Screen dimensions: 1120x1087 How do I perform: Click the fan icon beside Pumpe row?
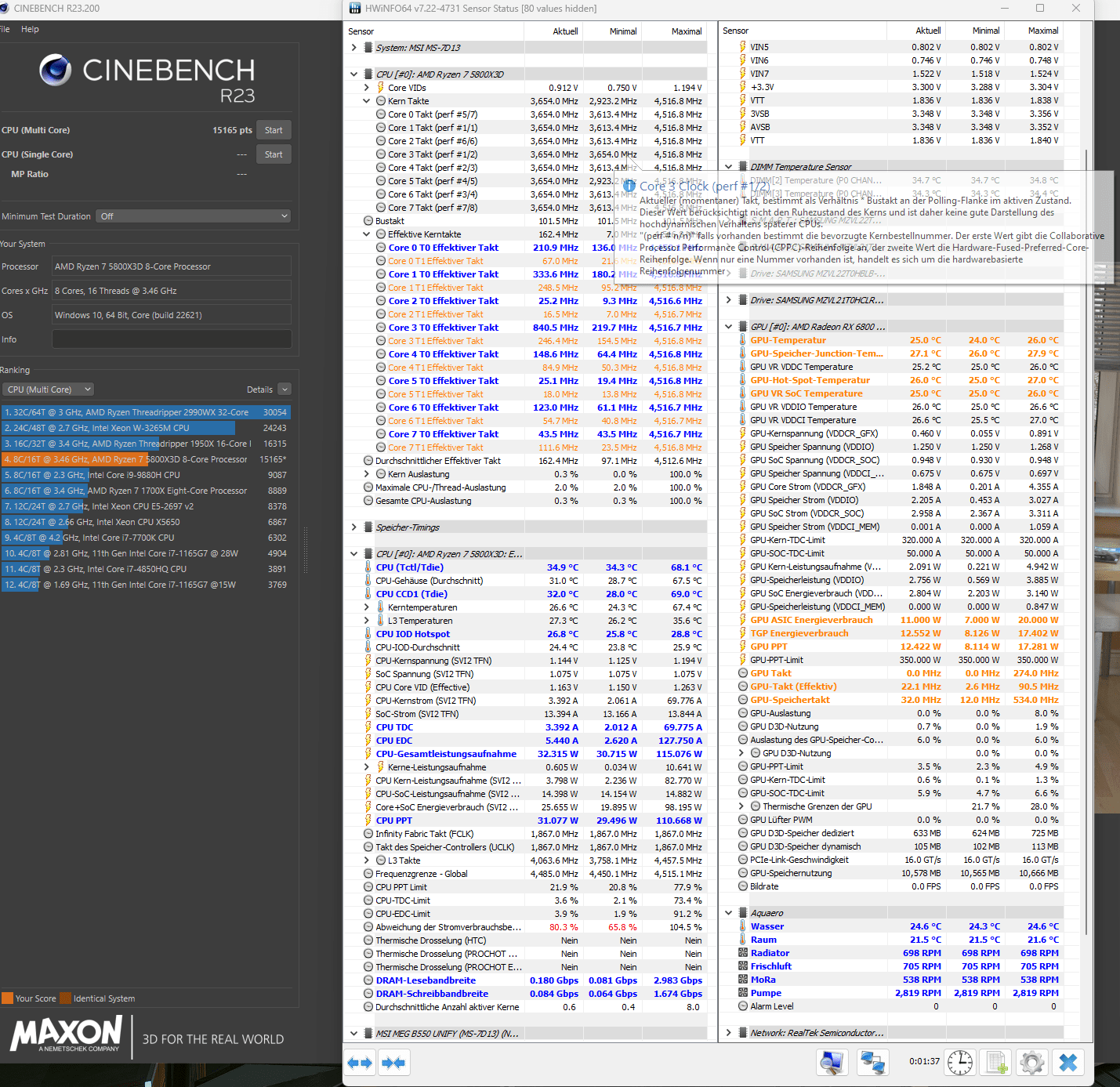[x=743, y=993]
